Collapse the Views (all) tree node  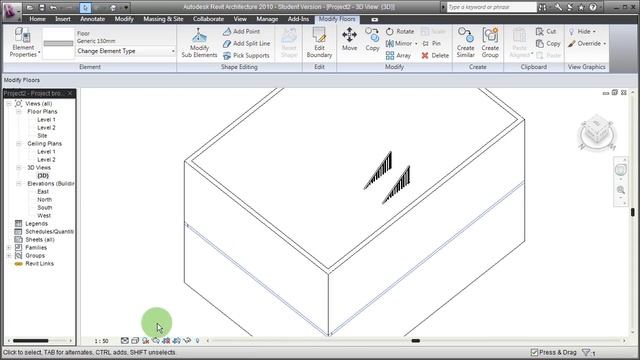[x=9, y=104]
